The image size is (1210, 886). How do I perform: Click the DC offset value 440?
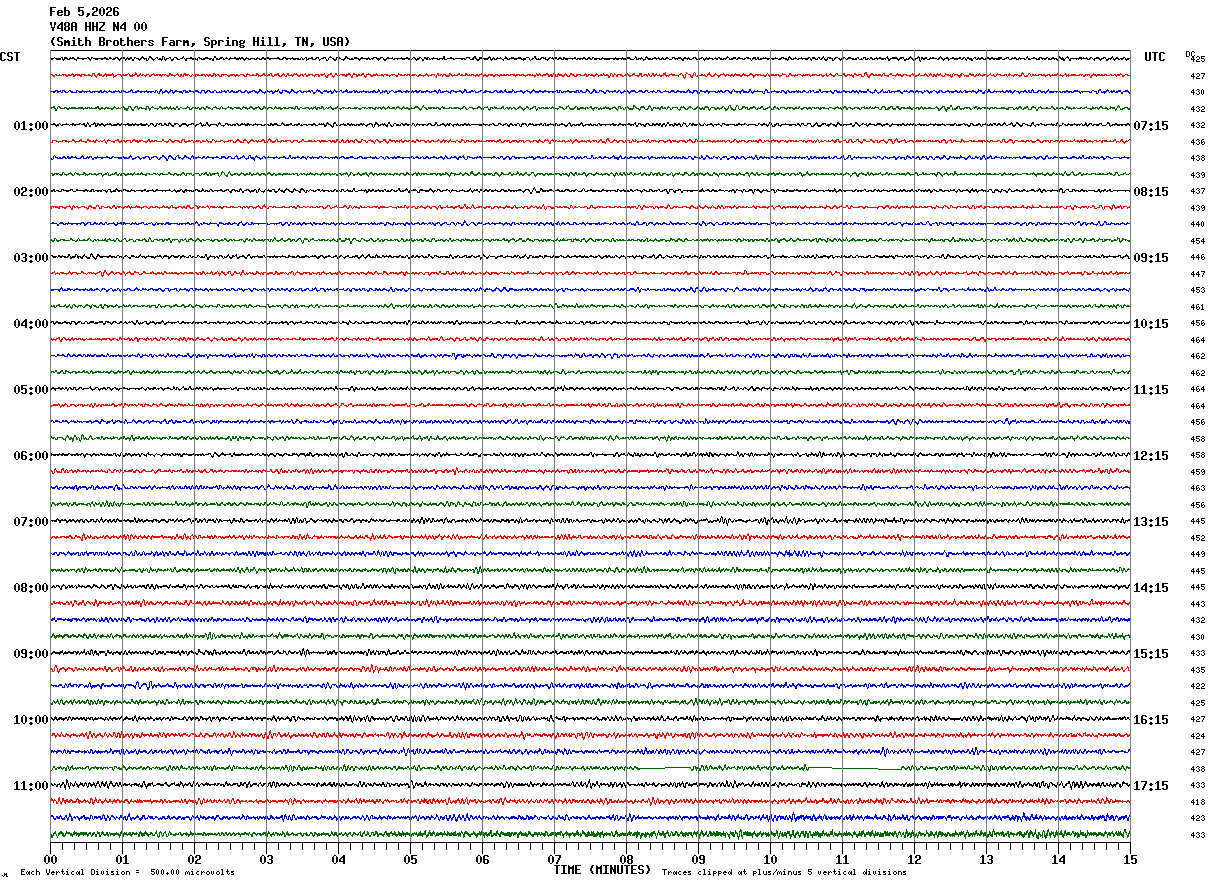(1197, 225)
